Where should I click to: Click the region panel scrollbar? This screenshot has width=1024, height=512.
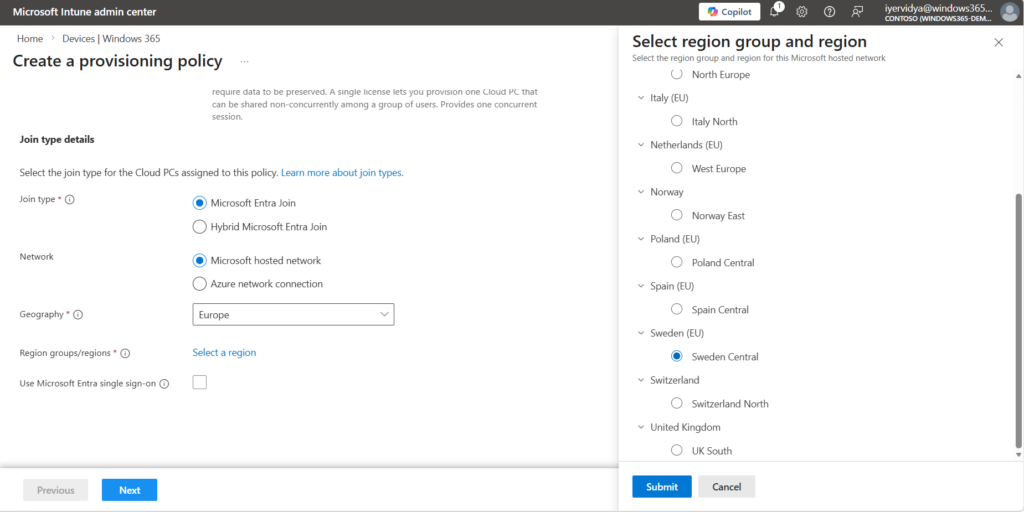(1019, 320)
